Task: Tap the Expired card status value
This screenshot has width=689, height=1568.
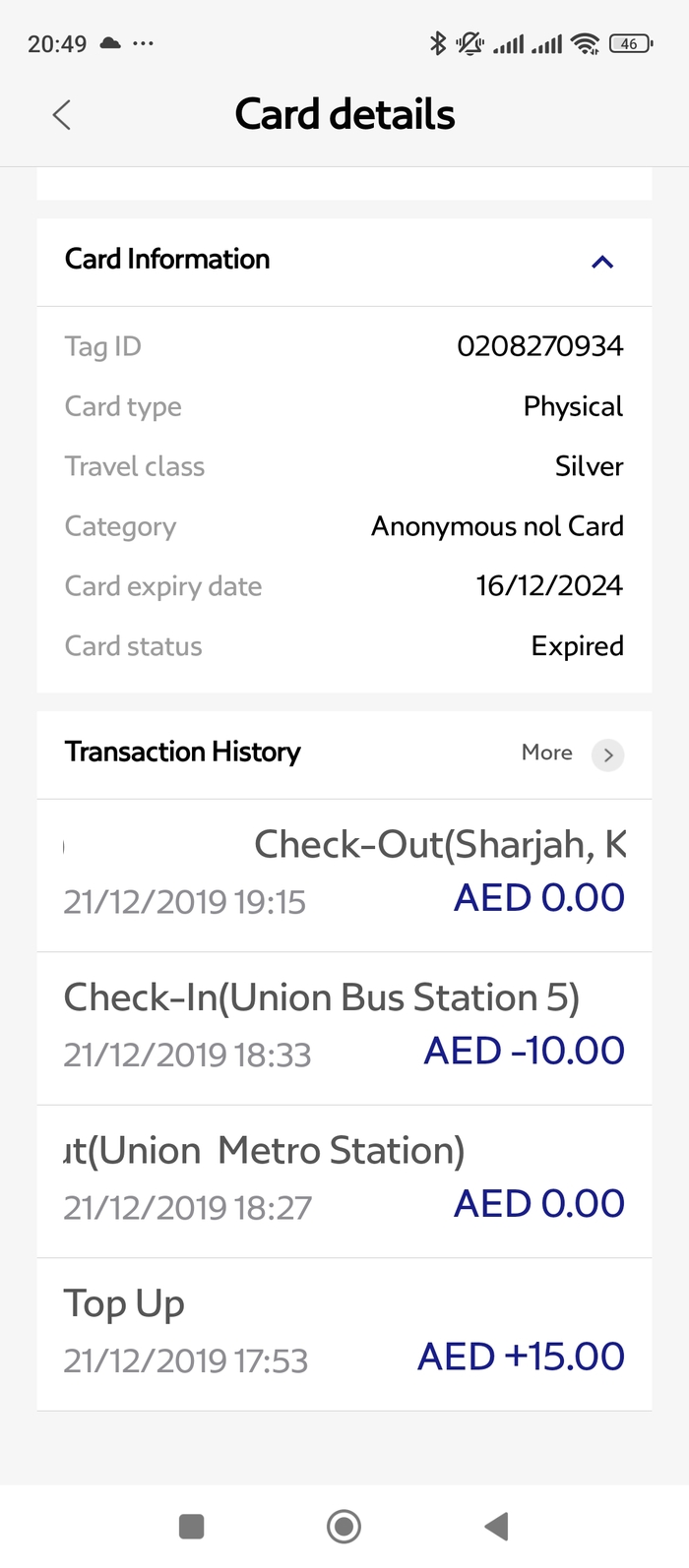Action: [577, 646]
